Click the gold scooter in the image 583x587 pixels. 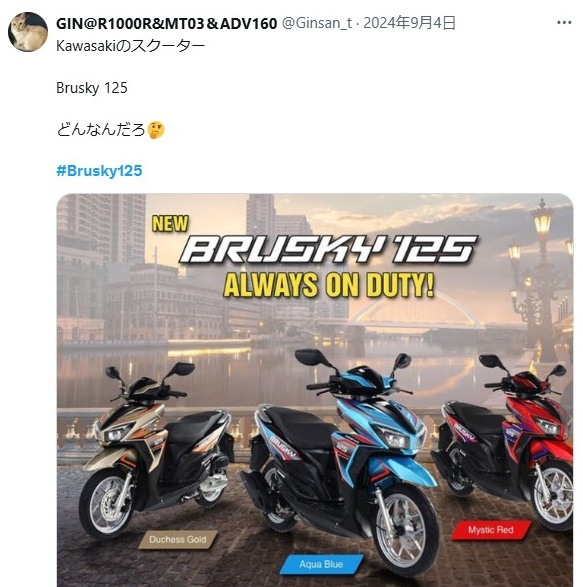pyautogui.click(x=157, y=450)
